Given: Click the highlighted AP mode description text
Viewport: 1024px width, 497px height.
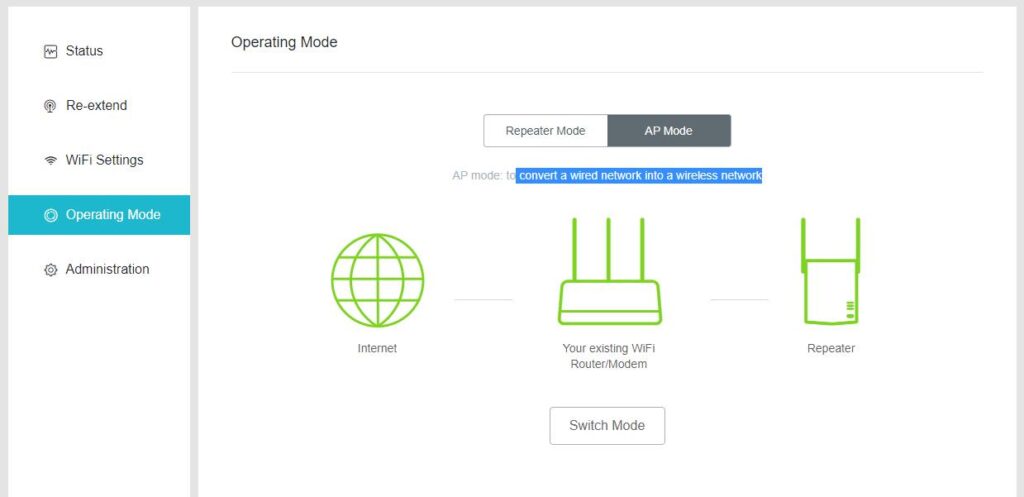Looking at the screenshot, I should click(x=639, y=176).
